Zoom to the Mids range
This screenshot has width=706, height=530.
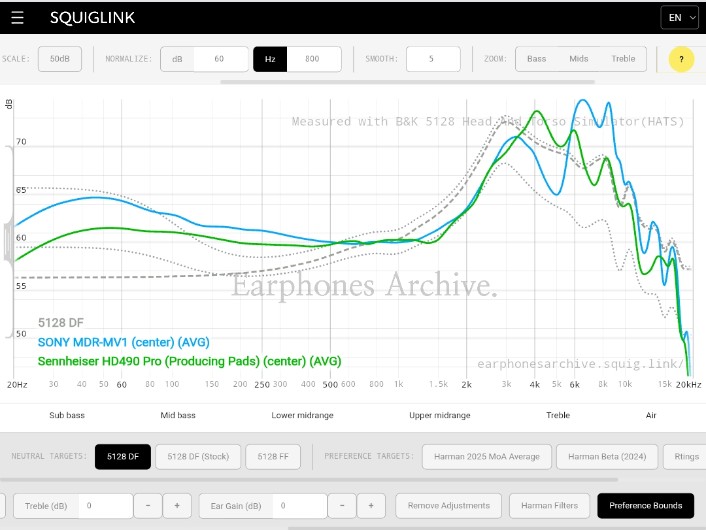(579, 59)
